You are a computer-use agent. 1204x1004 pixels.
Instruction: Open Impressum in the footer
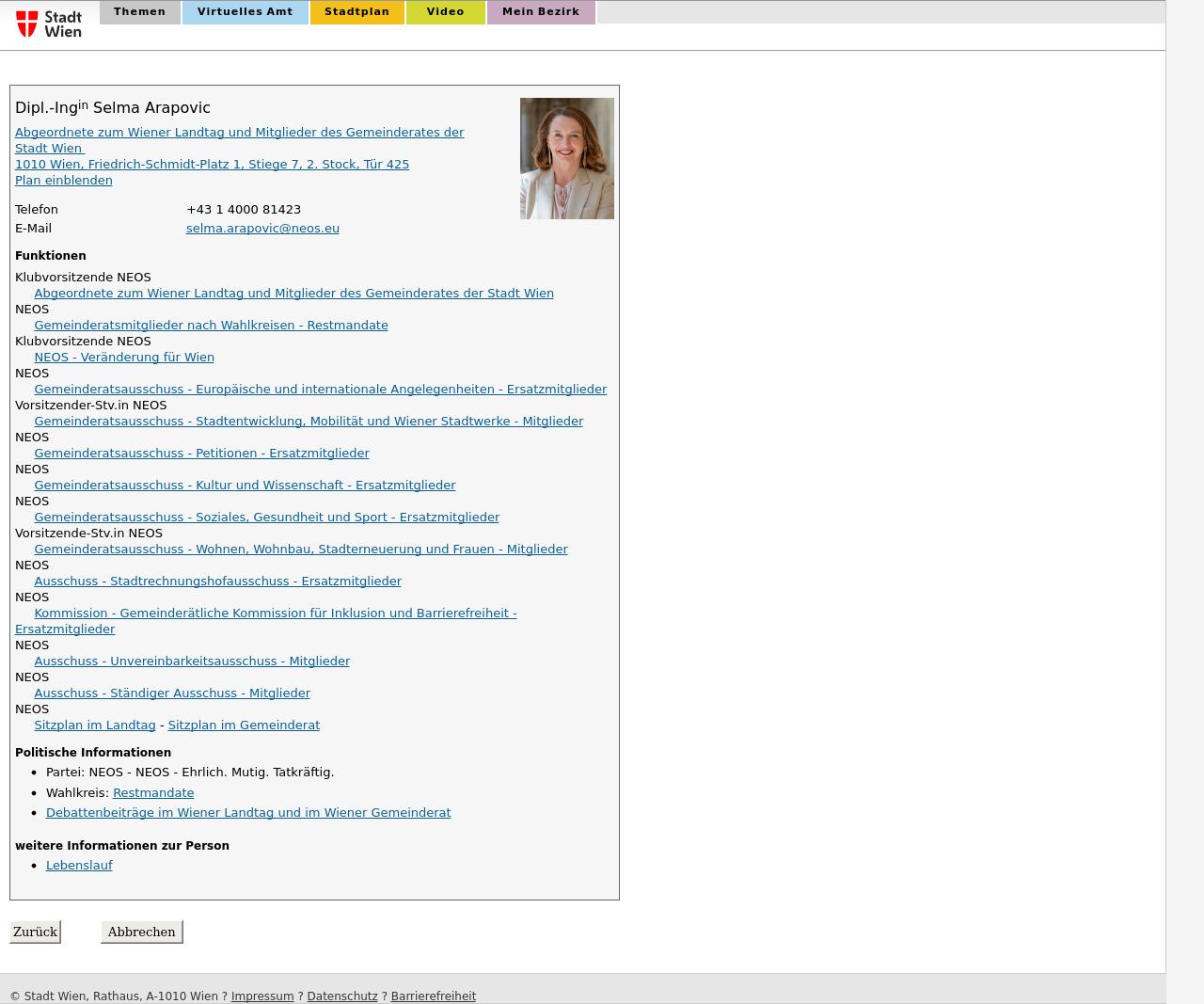262,996
